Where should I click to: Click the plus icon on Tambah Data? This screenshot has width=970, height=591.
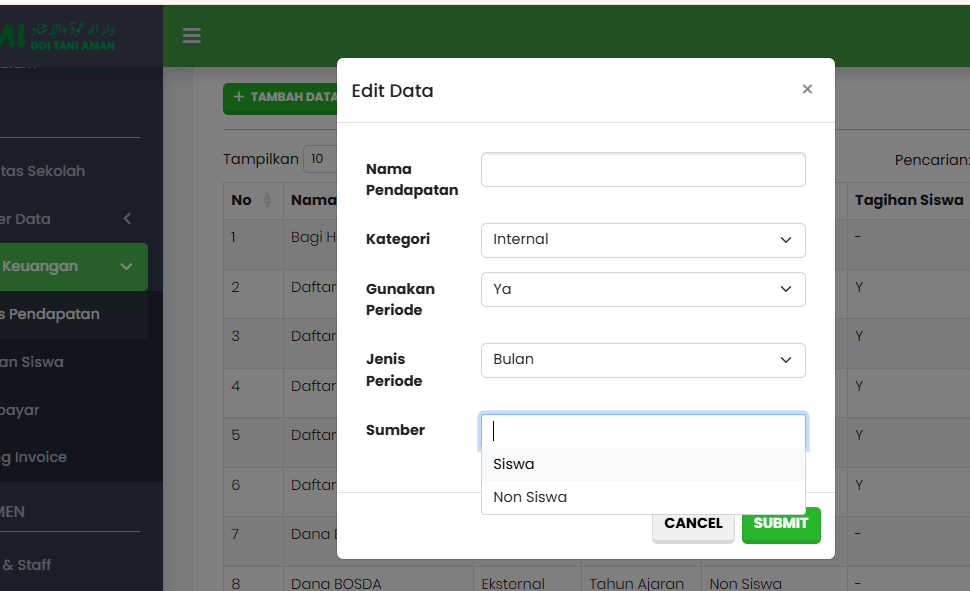tap(238, 97)
